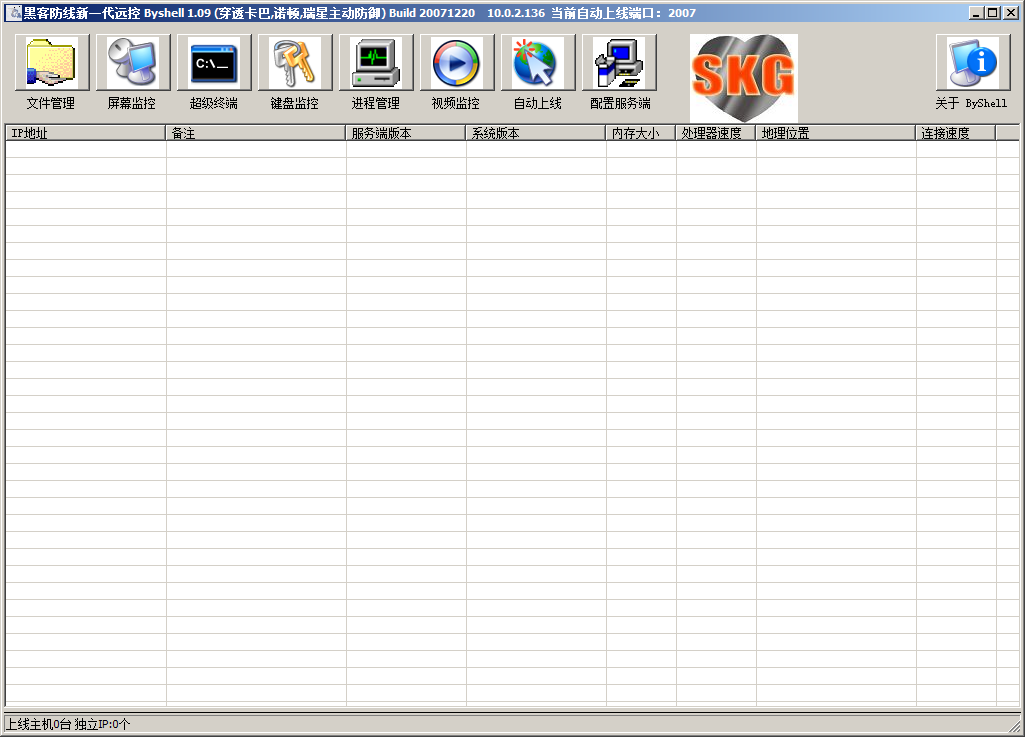Click the 处理器速度 column header
Image resolution: width=1025 pixels, height=737 pixels.
[x=716, y=133]
